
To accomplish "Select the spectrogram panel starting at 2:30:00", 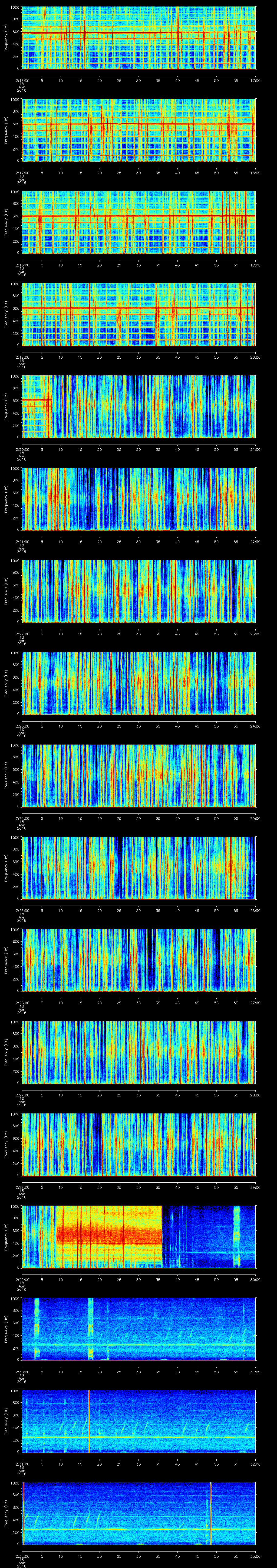I will (139, 1329).
